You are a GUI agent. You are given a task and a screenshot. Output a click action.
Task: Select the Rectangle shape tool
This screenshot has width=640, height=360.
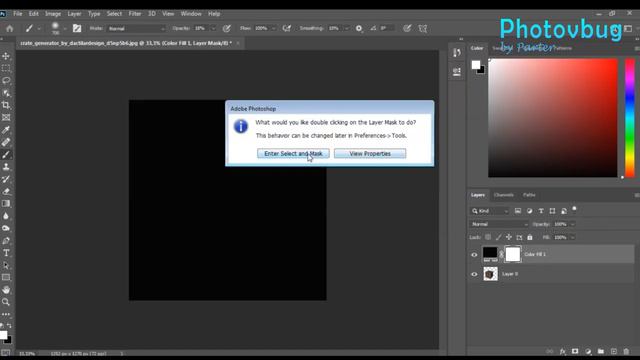[x=6, y=278]
